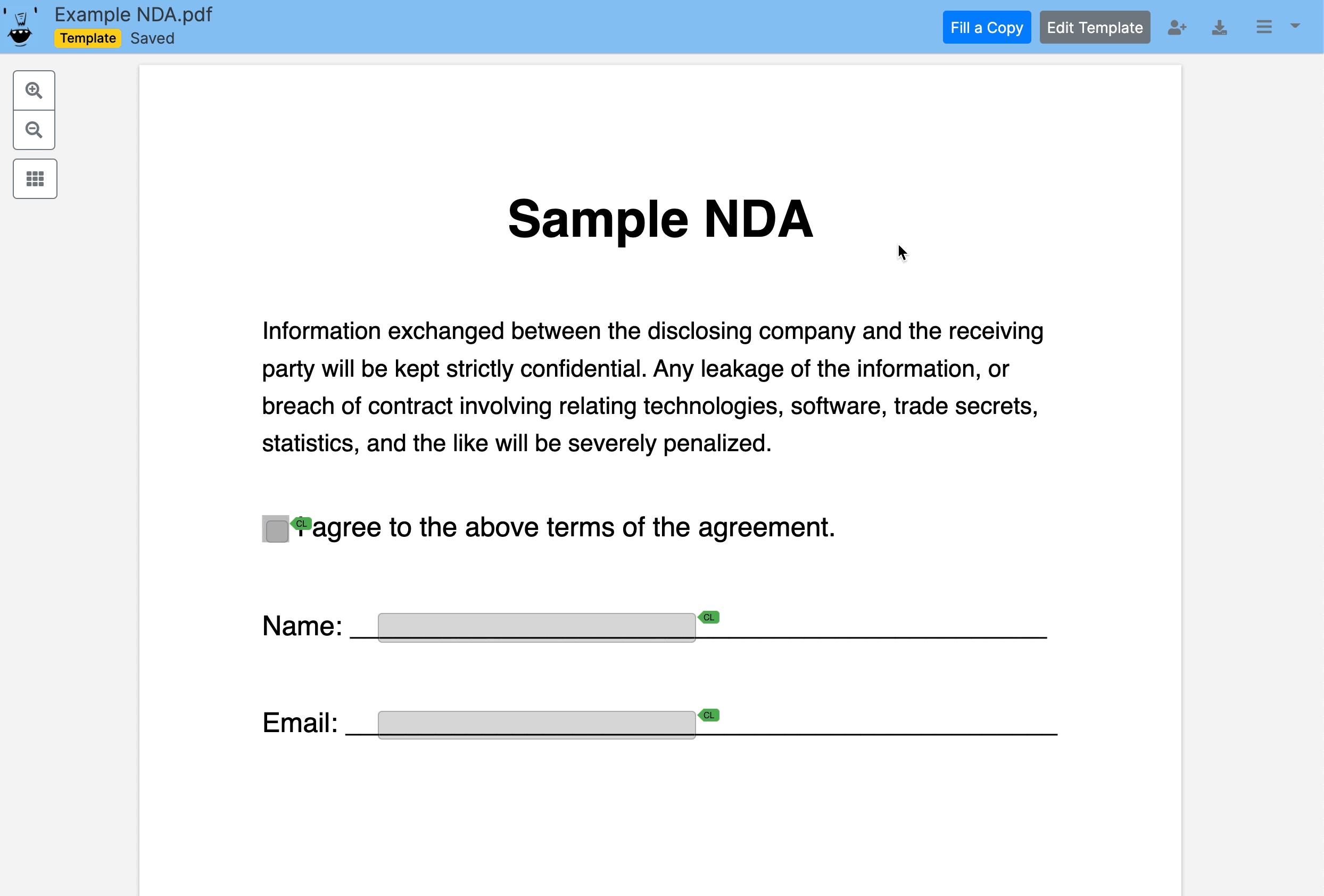Viewport: 1324px width, 896px height.
Task: Click the Name input field
Action: [x=537, y=625]
